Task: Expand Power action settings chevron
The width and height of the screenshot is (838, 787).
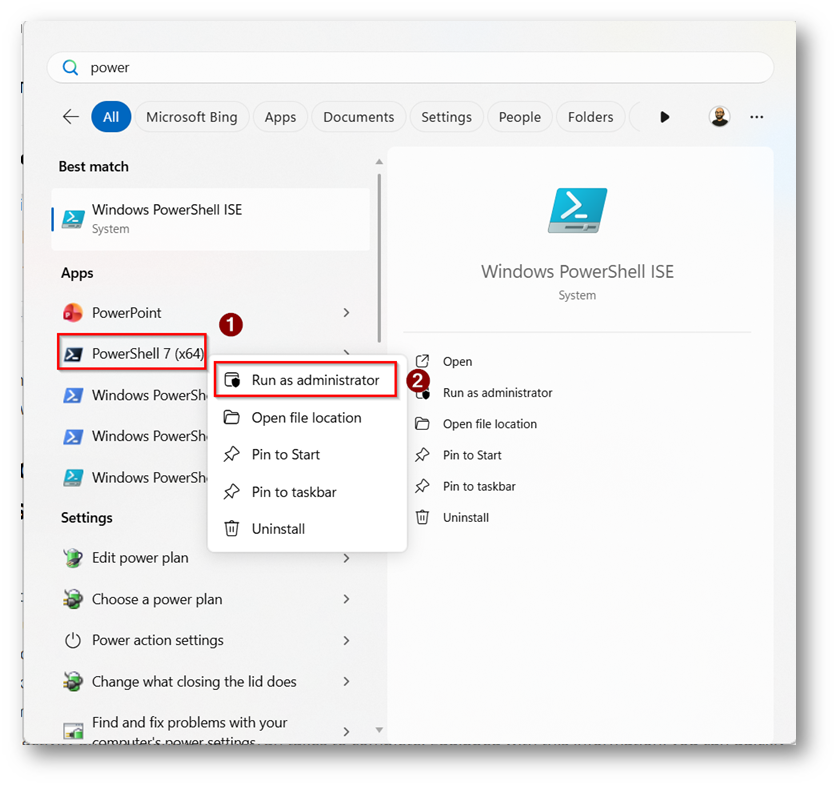Action: (x=346, y=641)
